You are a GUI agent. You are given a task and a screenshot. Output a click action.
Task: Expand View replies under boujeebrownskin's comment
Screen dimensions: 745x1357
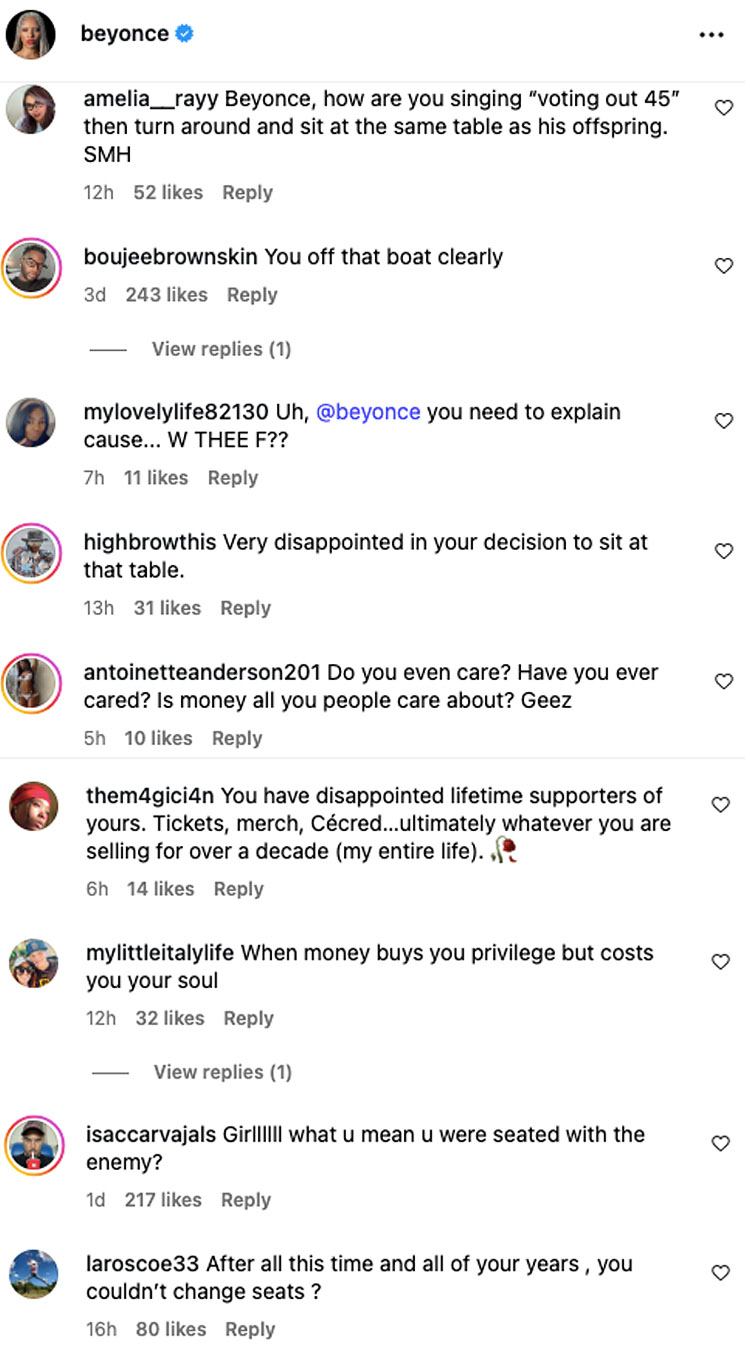pos(221,349)
